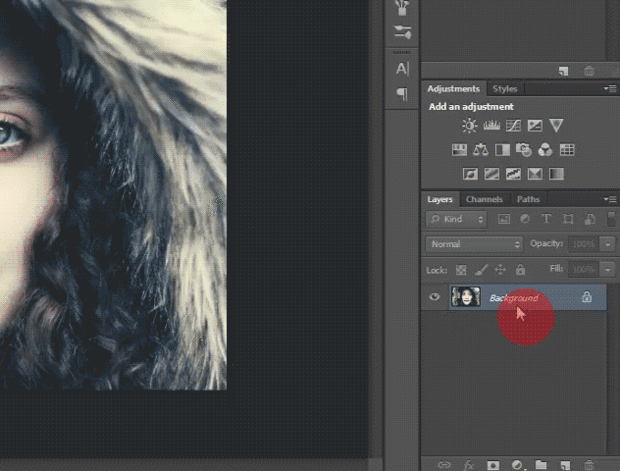Image resolution: width=620 pixels, height=471 pixels.
Task: Turn layer filtering switch on or off
Action: coord(611,219)
